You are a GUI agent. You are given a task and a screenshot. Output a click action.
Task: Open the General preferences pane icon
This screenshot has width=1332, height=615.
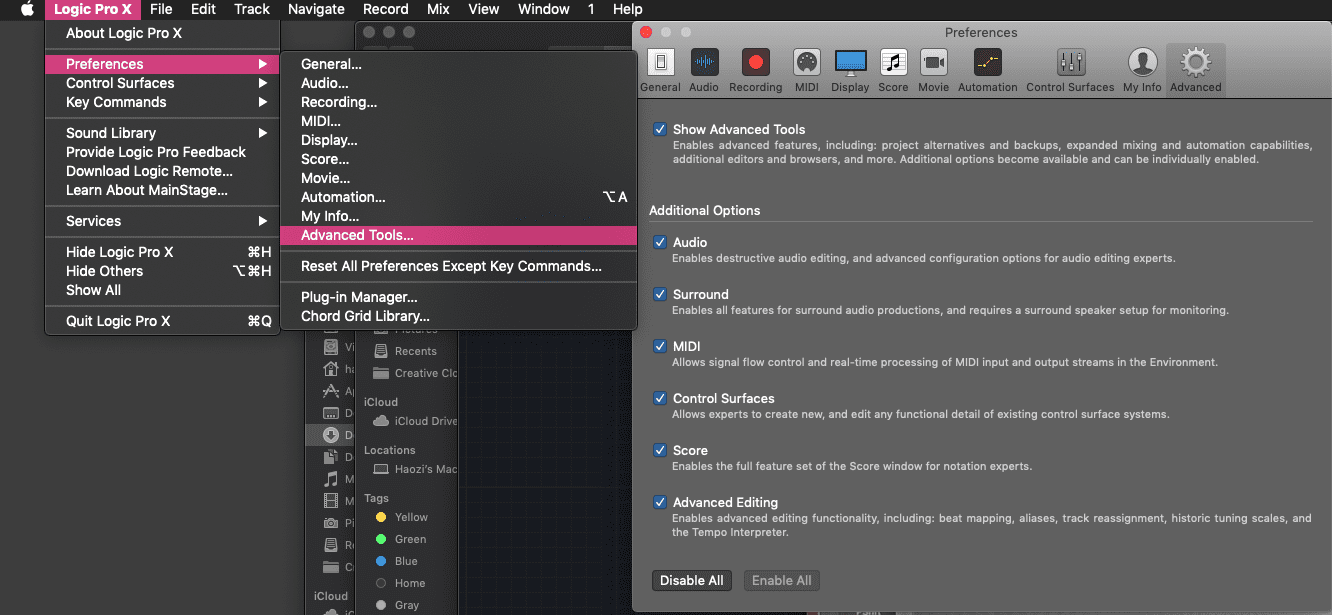(660, 62)
